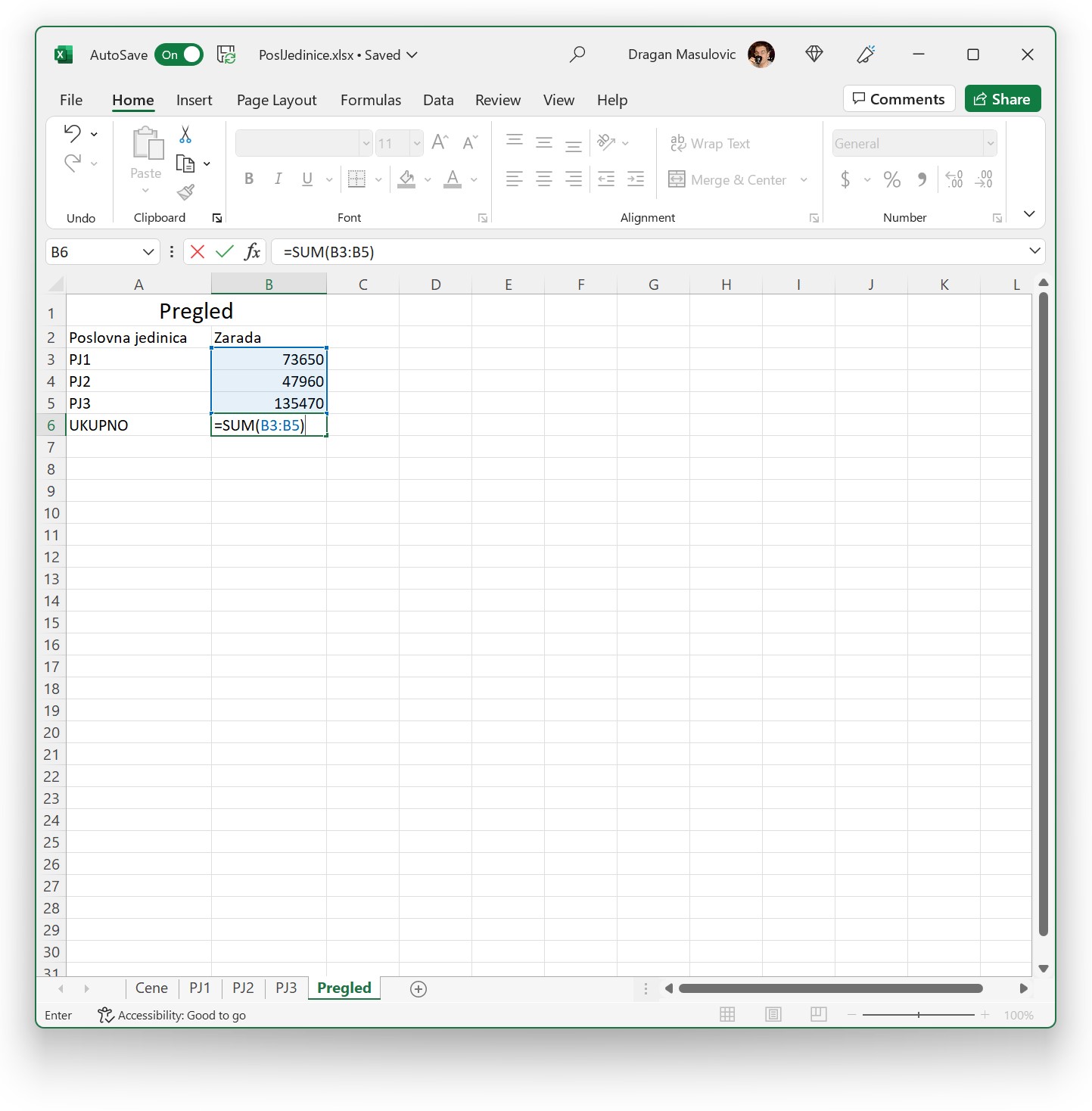Open the File menu
Image resolution: width=1092 pixels, height=1111 pixels.
coord(71,100)
